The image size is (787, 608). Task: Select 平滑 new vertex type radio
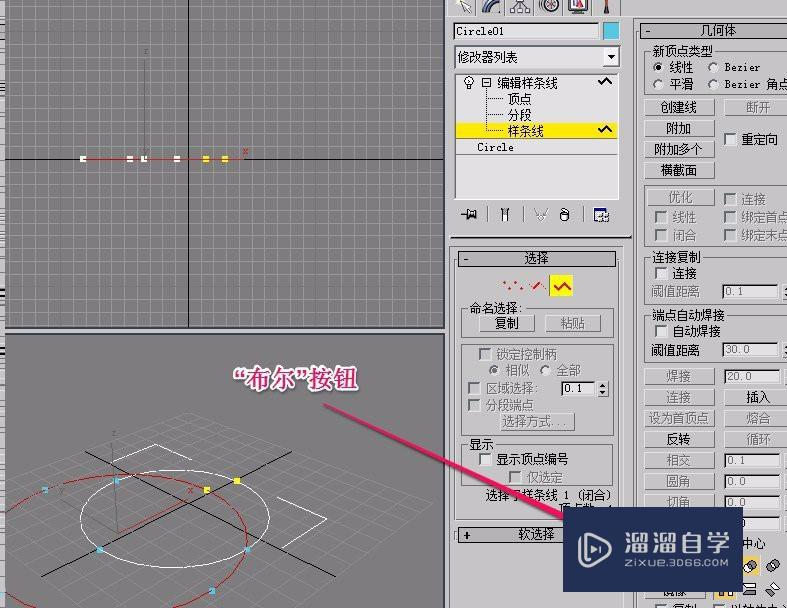[x=658, y=84]
